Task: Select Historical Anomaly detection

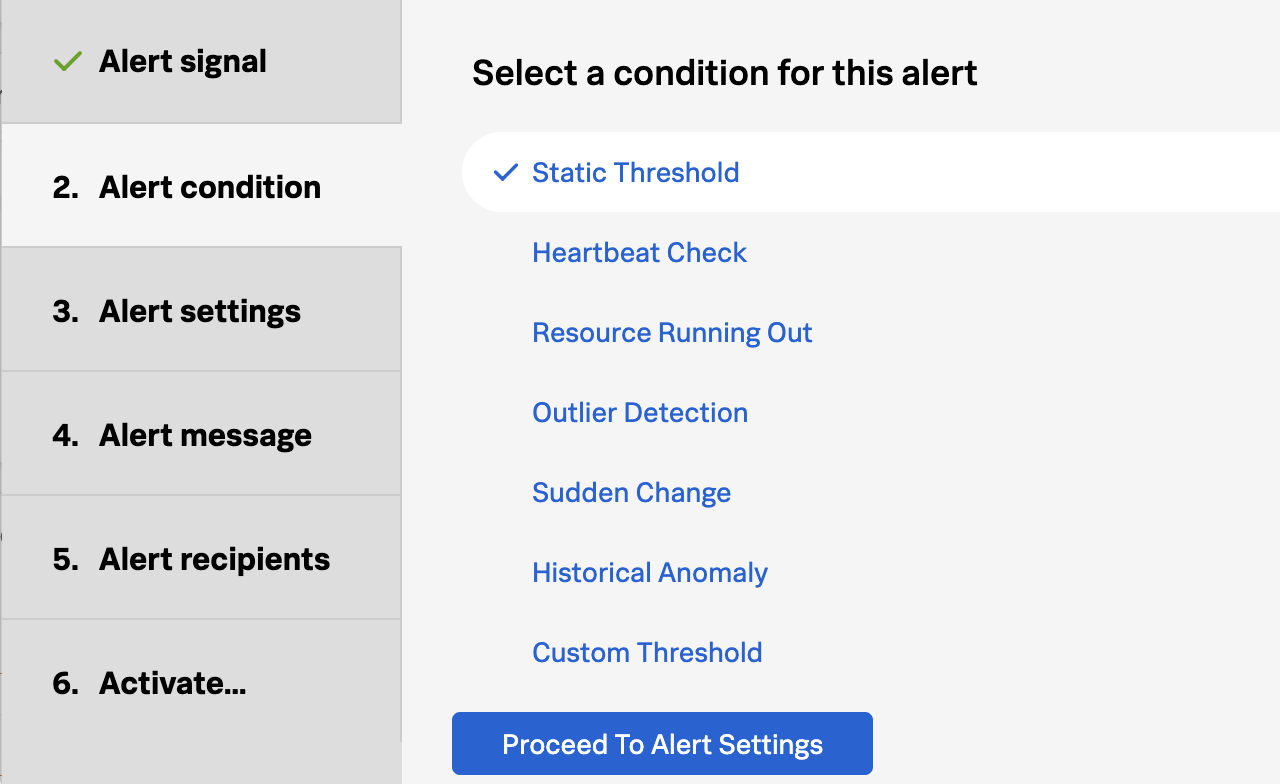Action: 649,572
